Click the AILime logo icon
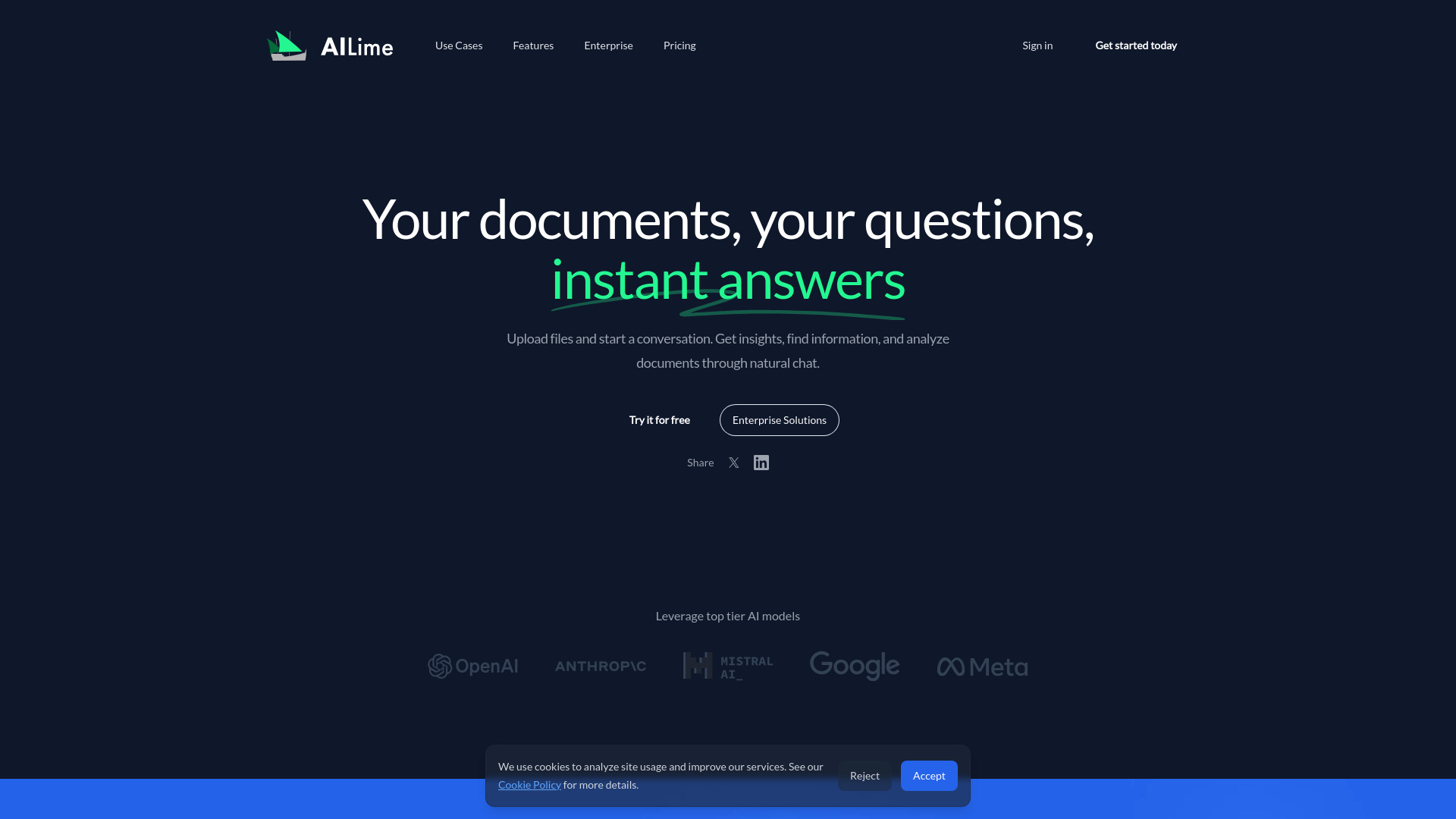 coord(287,45)
